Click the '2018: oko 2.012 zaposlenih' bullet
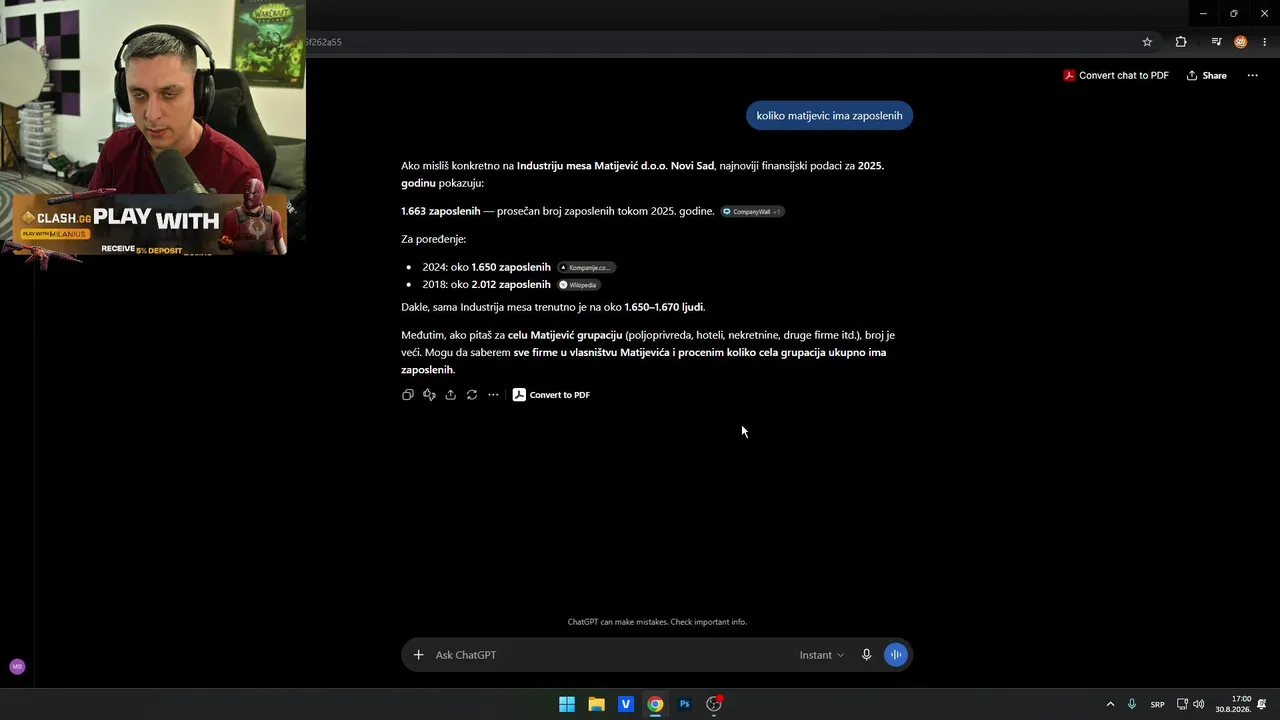Image resolution: width=1280 pixels, height=720 pixels. coord(486,285)
